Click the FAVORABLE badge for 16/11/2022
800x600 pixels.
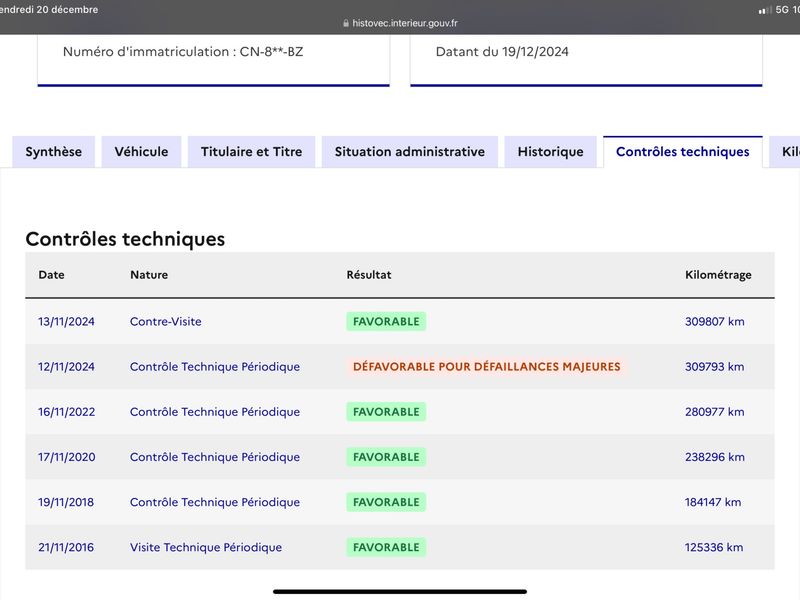[386, 412]
